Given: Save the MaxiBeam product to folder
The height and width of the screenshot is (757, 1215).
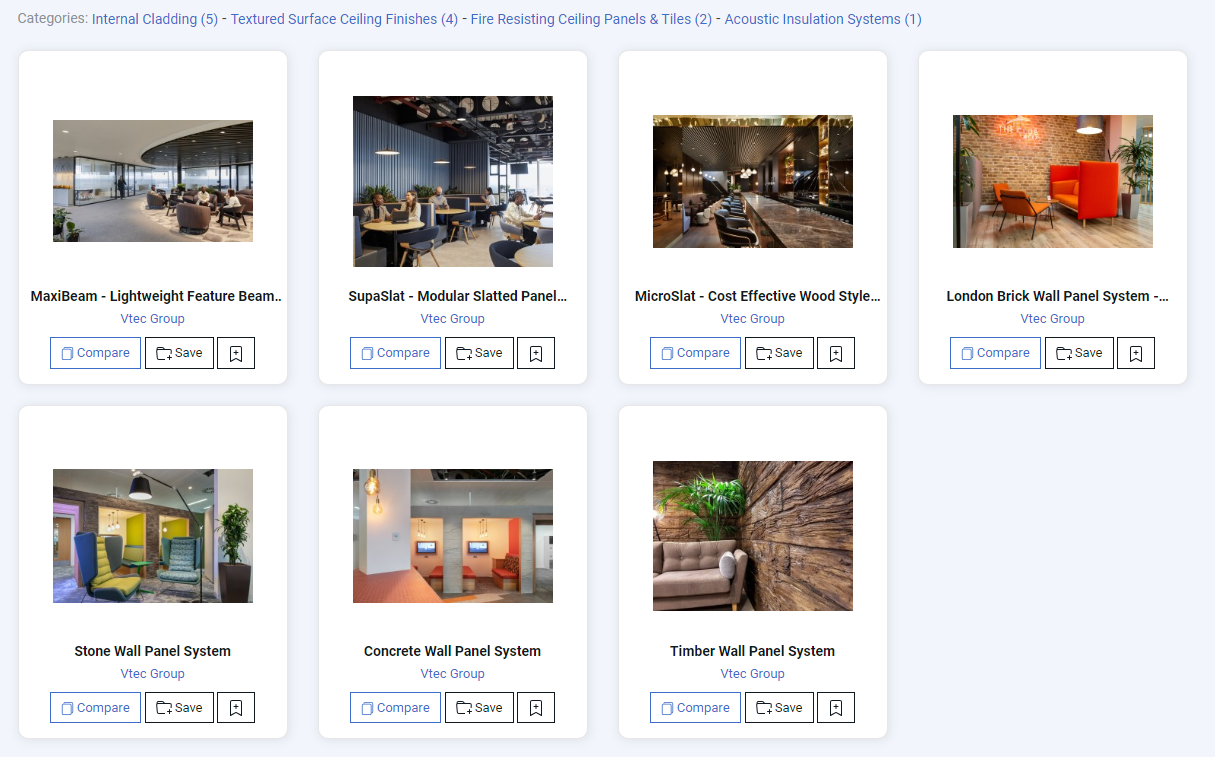Looking at the screenshot, I should [179, 353].
